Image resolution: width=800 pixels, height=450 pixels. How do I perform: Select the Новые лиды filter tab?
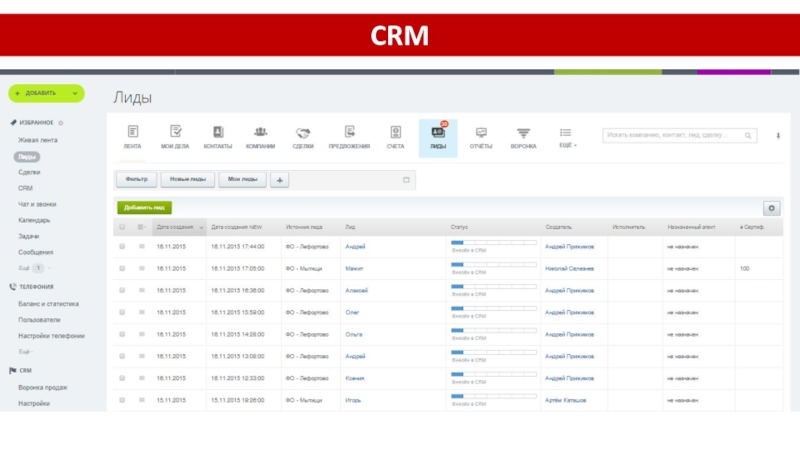coord(188,180)
